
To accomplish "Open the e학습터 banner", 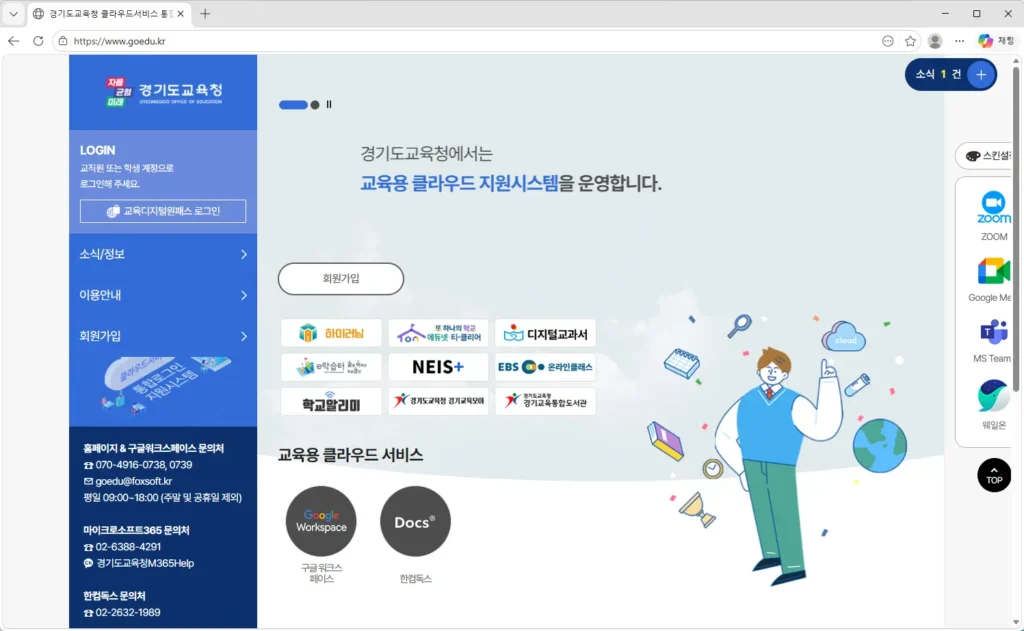I will [x=331, y=367].
